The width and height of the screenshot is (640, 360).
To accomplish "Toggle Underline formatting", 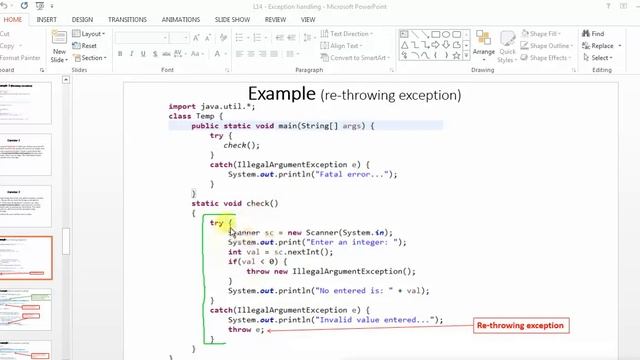I will point(143,53).
